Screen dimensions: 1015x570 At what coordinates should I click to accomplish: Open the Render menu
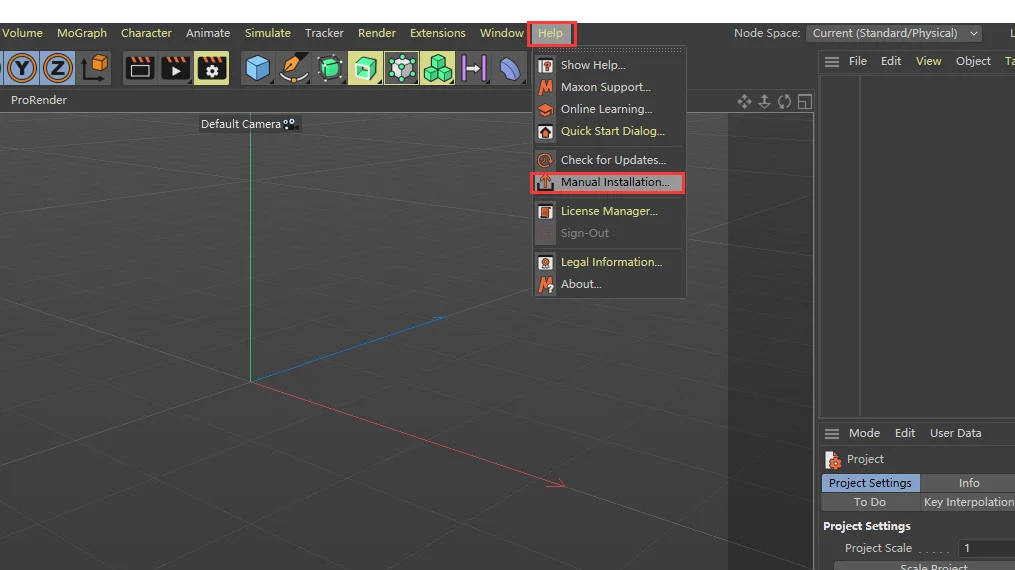[377, 33]
